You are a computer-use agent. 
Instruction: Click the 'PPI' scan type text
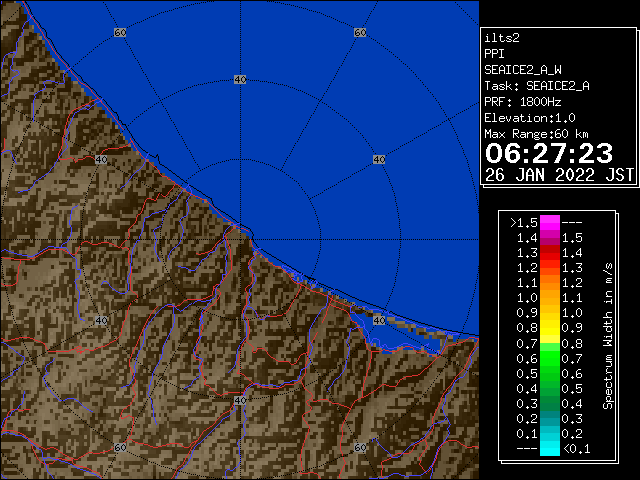(x=494, y=54)
